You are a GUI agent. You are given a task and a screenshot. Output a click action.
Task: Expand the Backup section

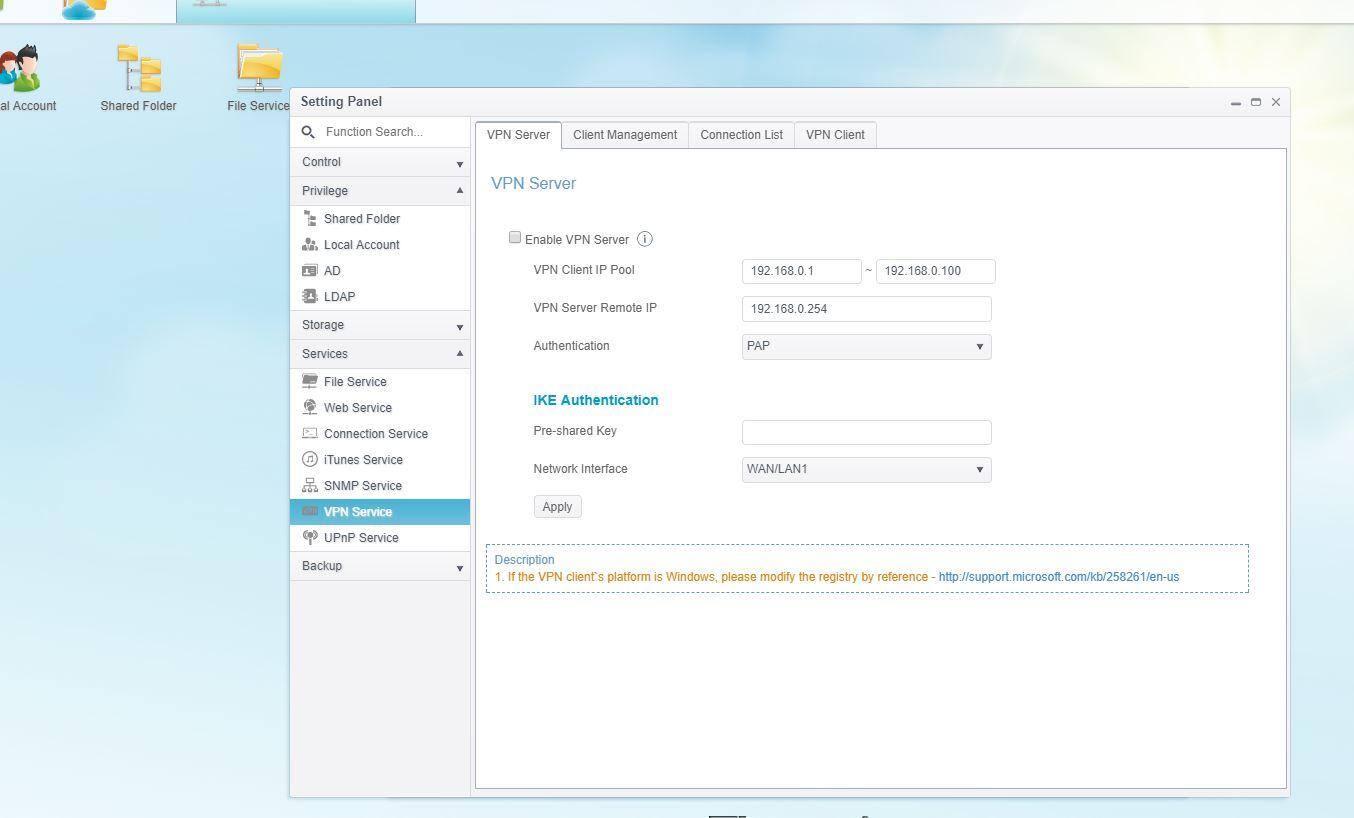(380, 566)
